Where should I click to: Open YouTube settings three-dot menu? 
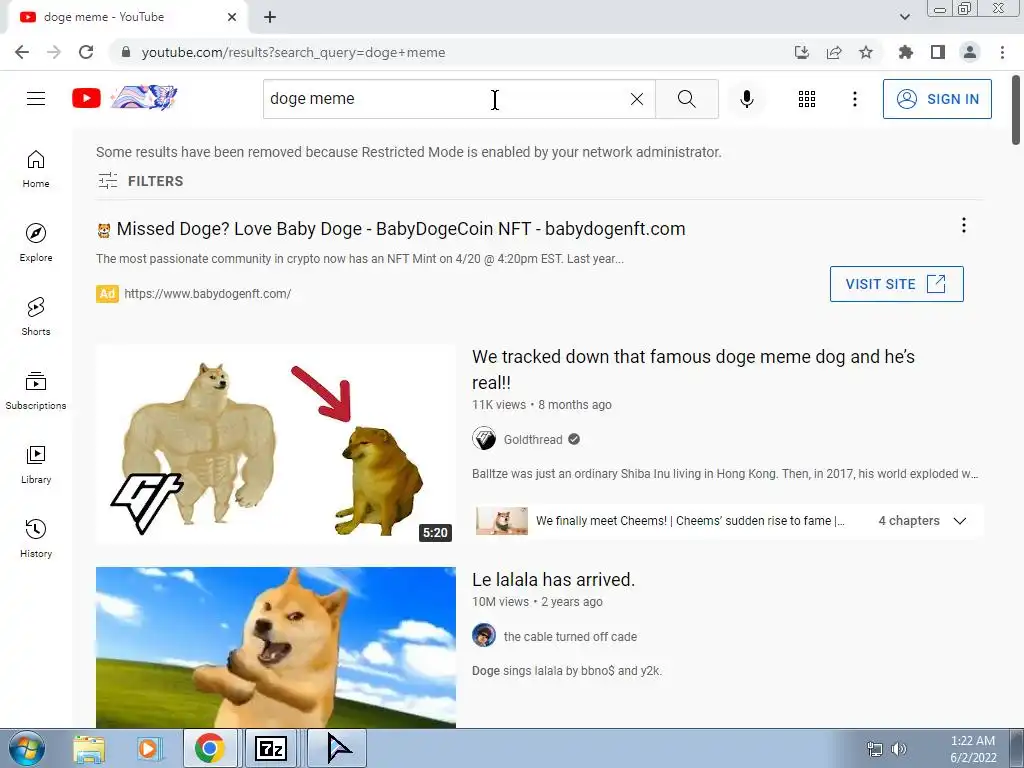point(854,99)
